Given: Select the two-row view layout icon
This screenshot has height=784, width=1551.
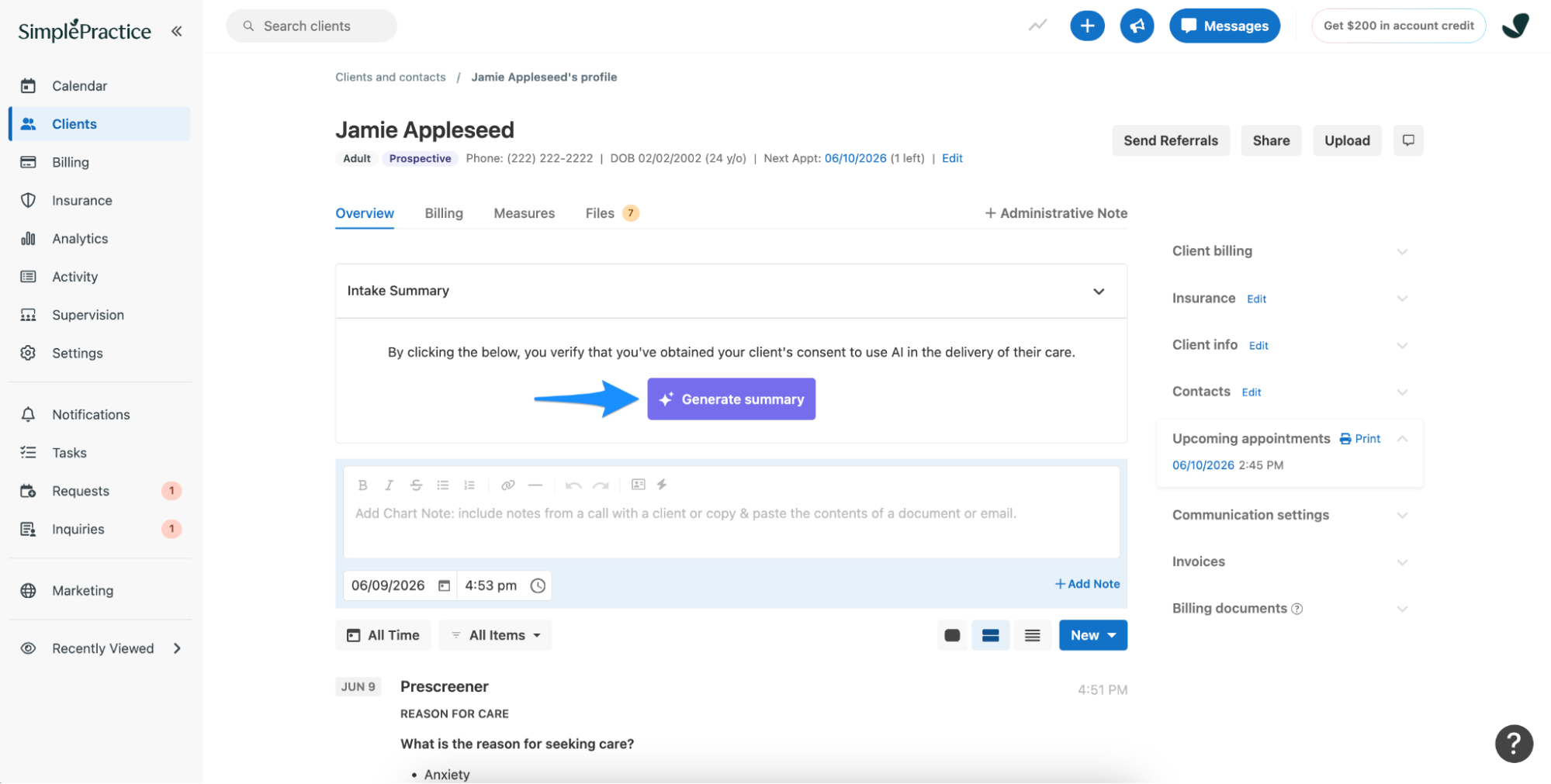Looking at the screenshot, I should point(990,635).
